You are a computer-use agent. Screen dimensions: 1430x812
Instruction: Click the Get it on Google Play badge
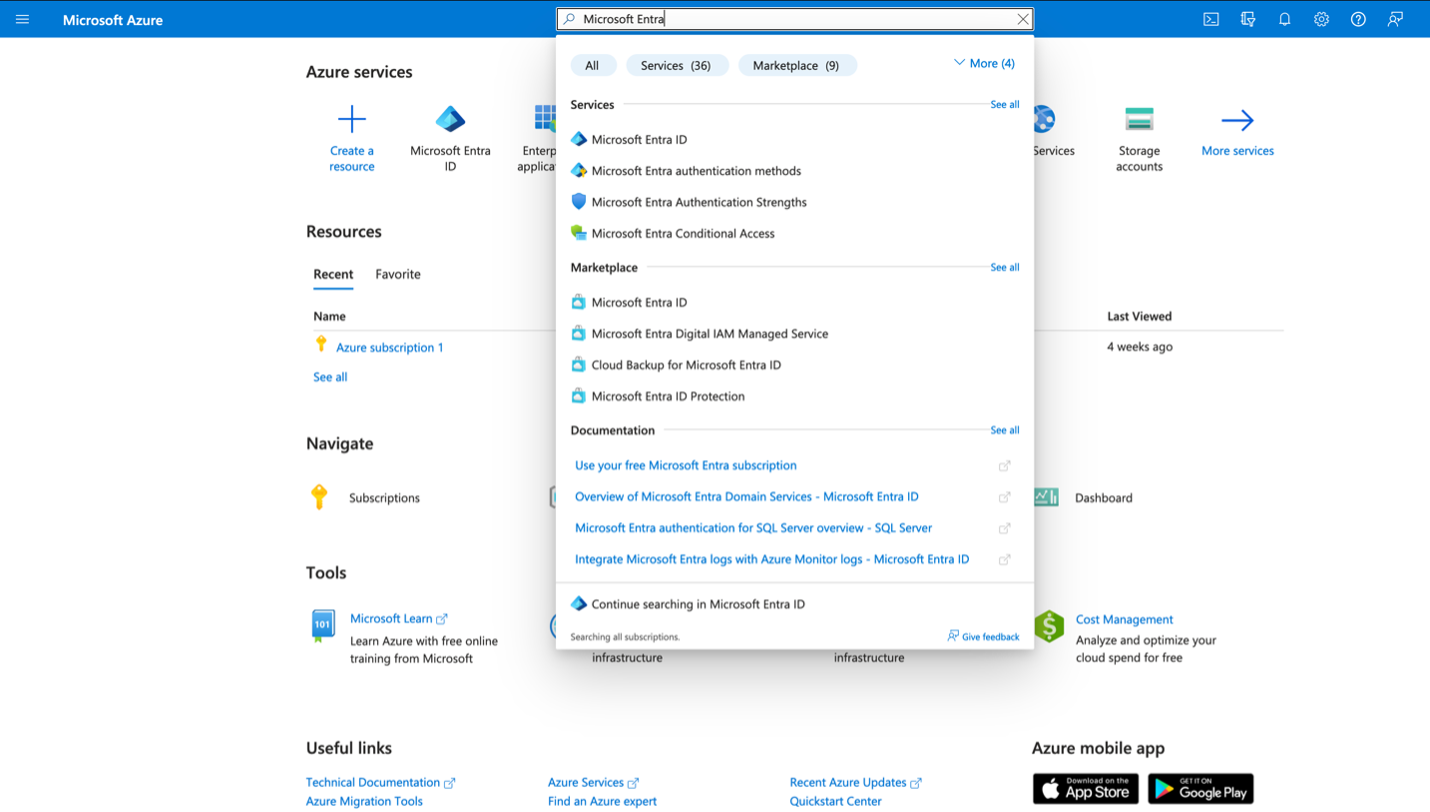(1200, 789)
